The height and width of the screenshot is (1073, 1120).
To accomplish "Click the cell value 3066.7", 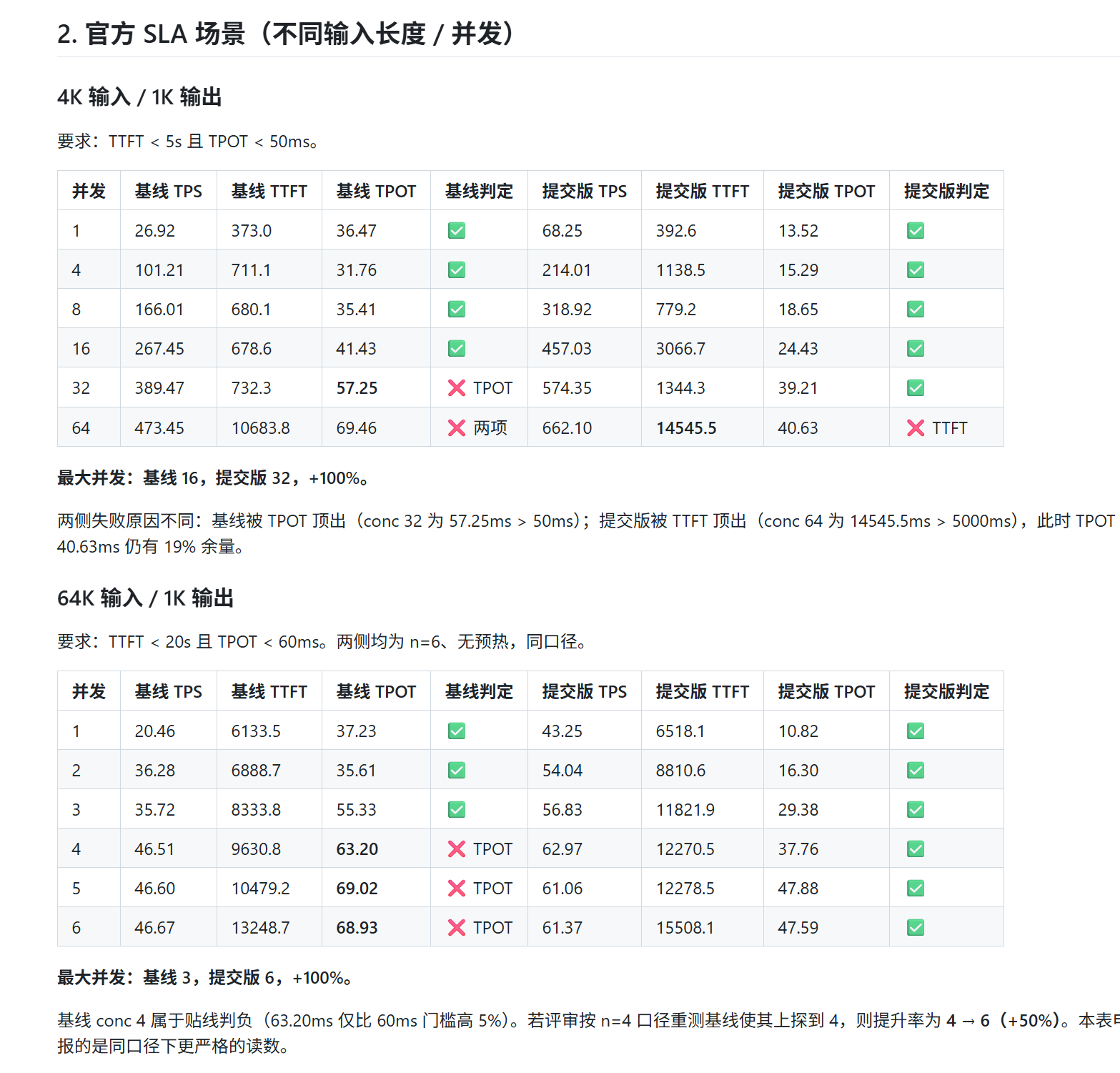I will [680, 349].
